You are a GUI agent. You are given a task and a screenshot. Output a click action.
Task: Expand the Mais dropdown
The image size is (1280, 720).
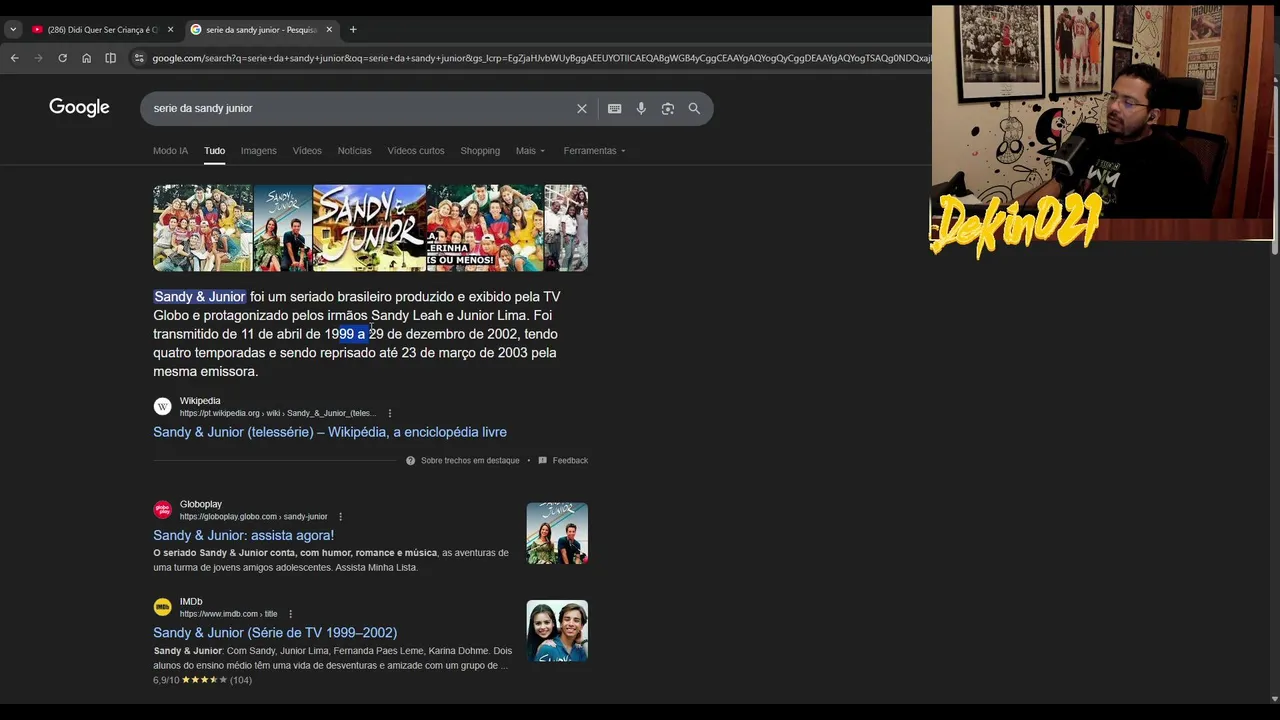(530, 151)
